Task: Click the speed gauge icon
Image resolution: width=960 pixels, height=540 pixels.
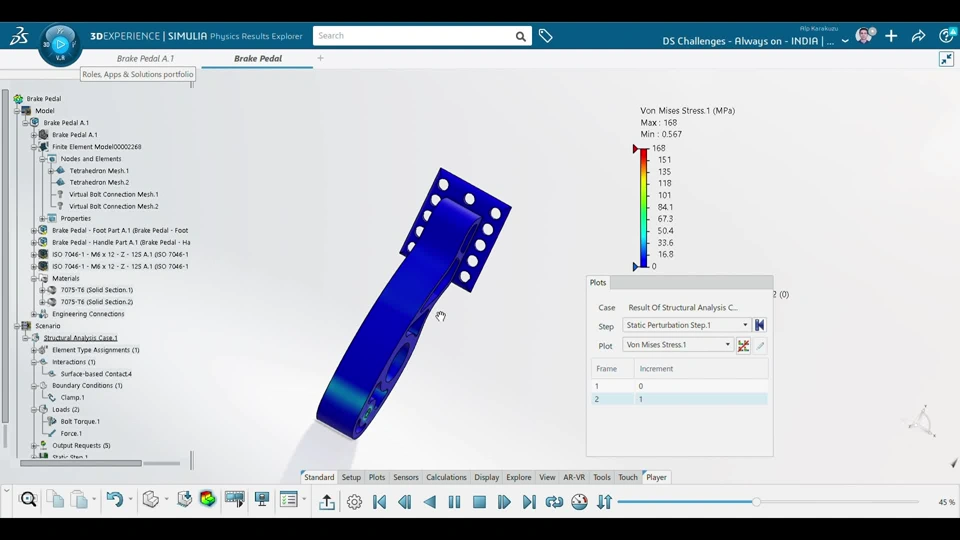Action: pos(579,502)
